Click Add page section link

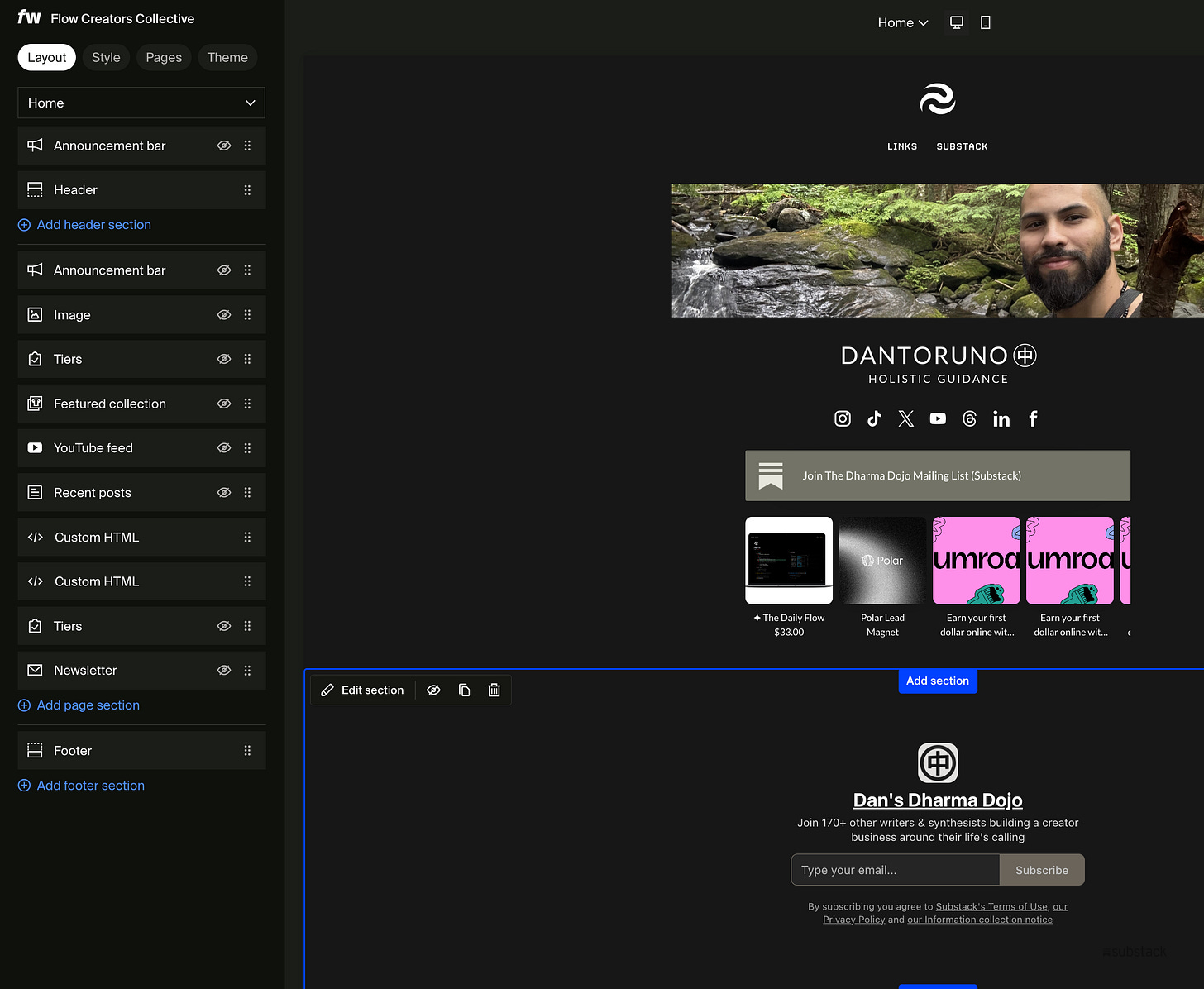pos(79,705)
